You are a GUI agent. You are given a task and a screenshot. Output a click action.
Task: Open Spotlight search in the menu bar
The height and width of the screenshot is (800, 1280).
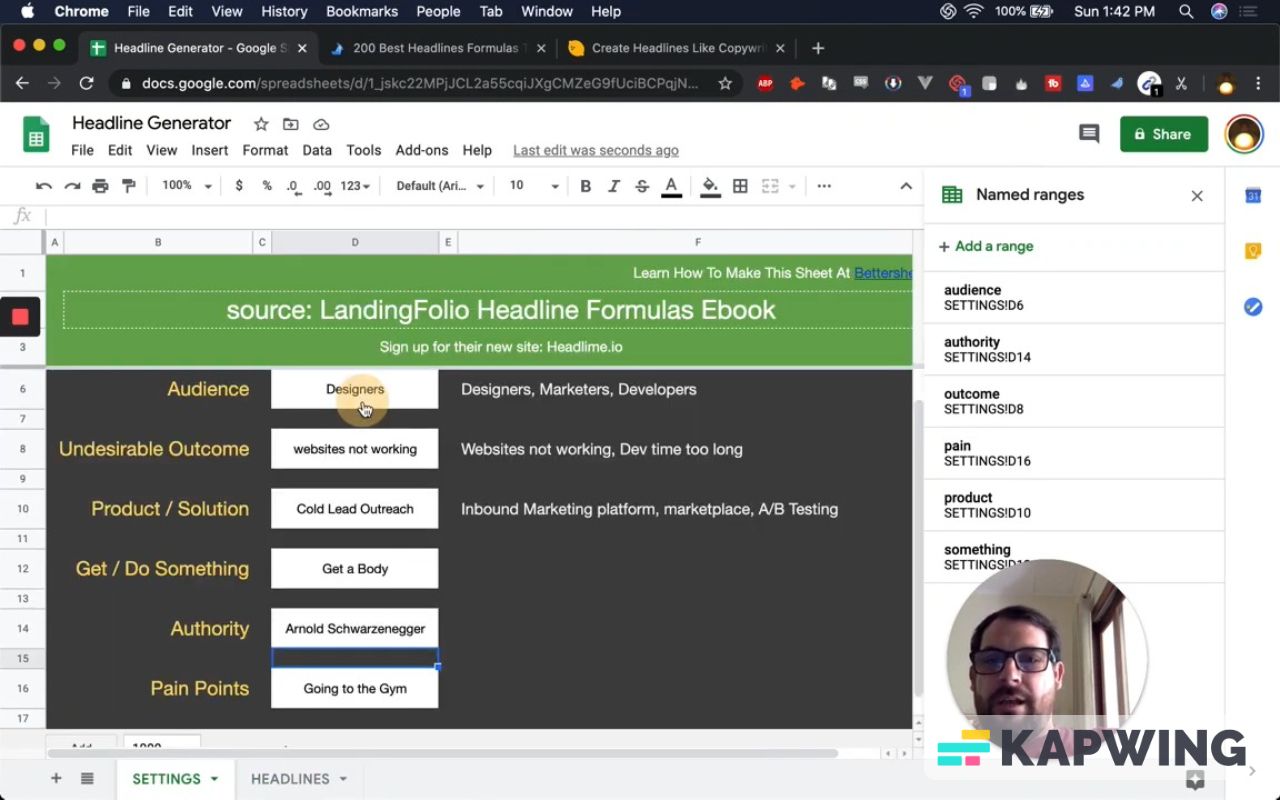(x=1186, y=12)
